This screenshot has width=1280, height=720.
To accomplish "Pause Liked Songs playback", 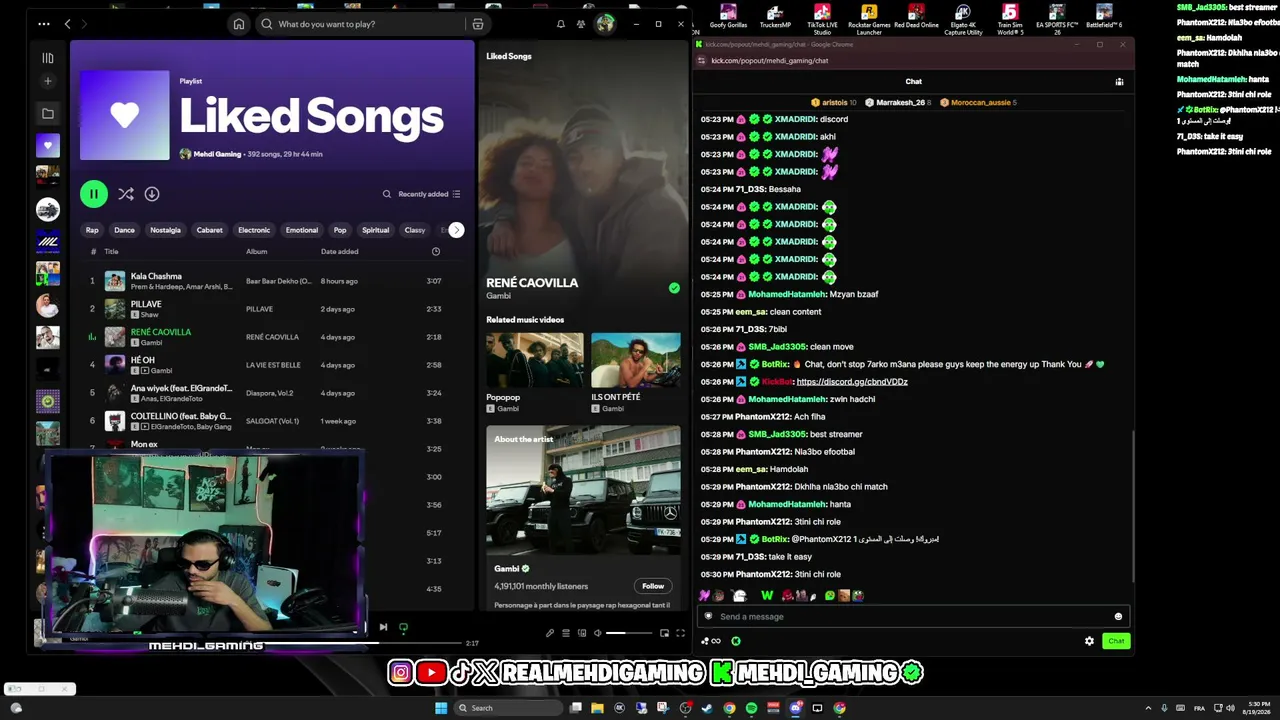I will [x=93, y=194].
